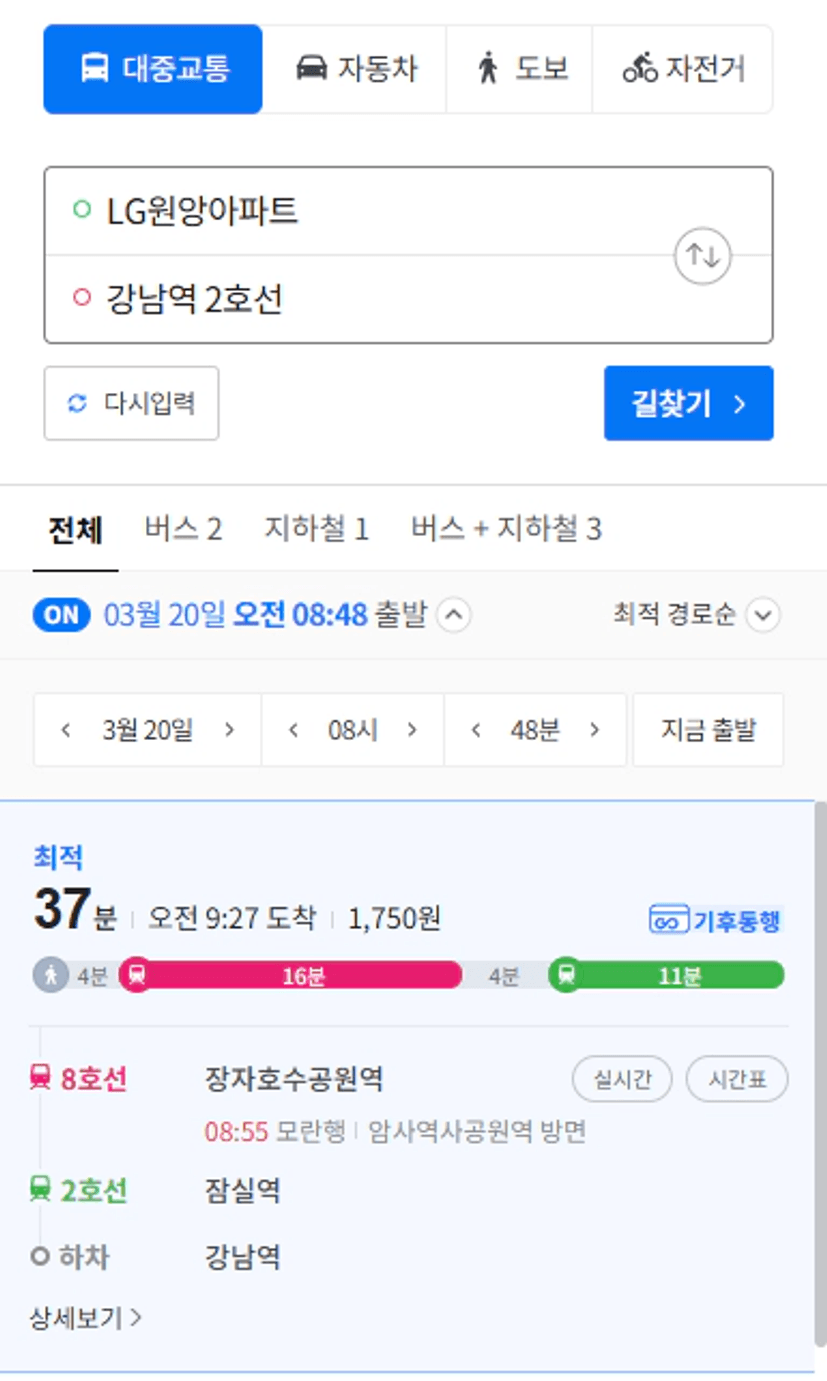Swap origin and destination with arrows icon
This screenshot has height=1381, width=827.
pos(703,256)
